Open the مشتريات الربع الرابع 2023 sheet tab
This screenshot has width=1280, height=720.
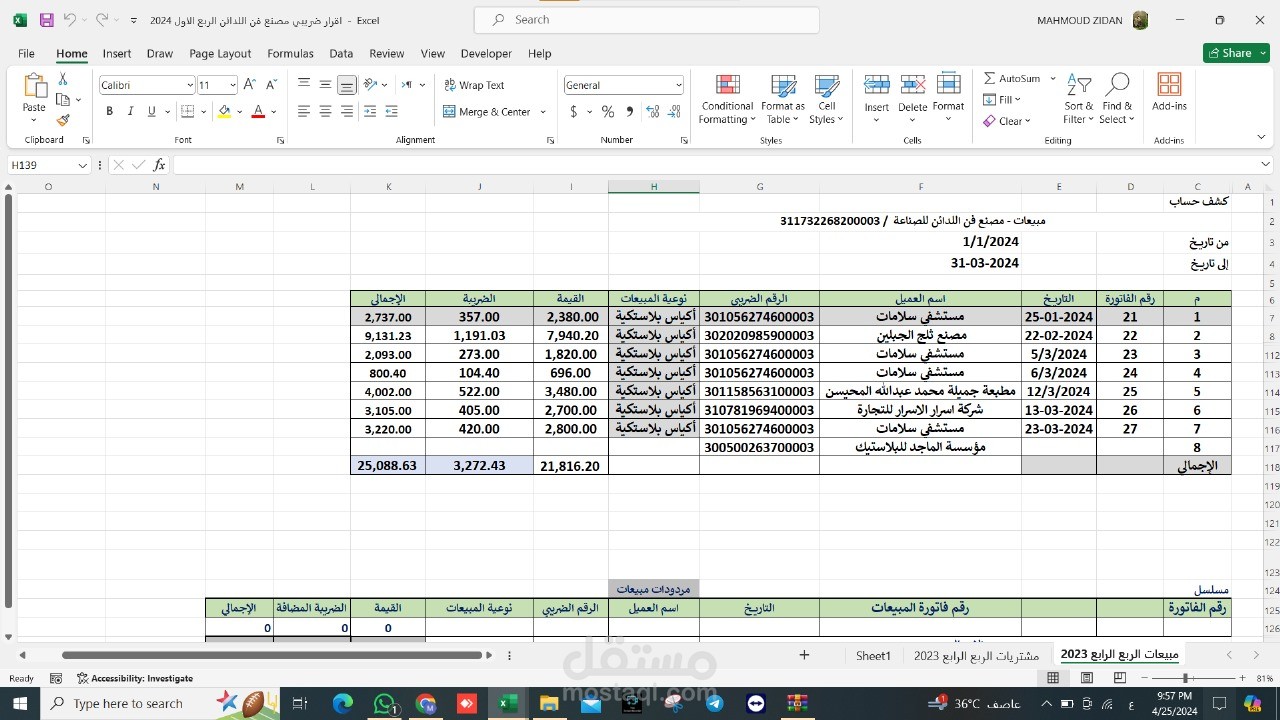click(x=976, y=655)
